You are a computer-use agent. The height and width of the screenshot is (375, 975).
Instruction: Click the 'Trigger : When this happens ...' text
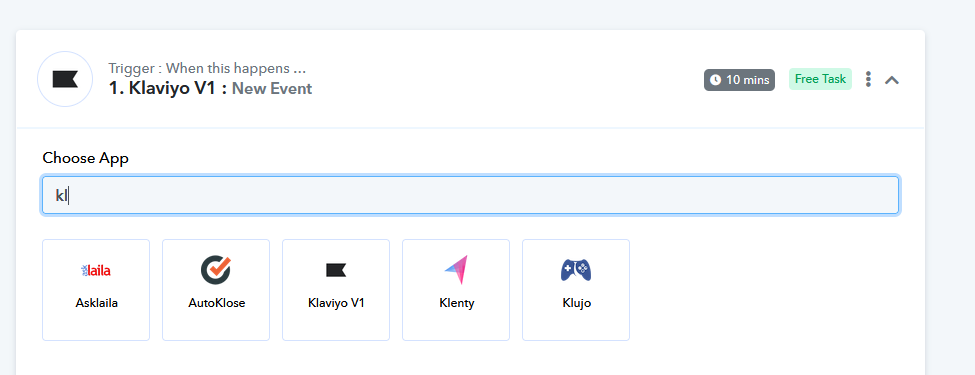coord(207,68)
